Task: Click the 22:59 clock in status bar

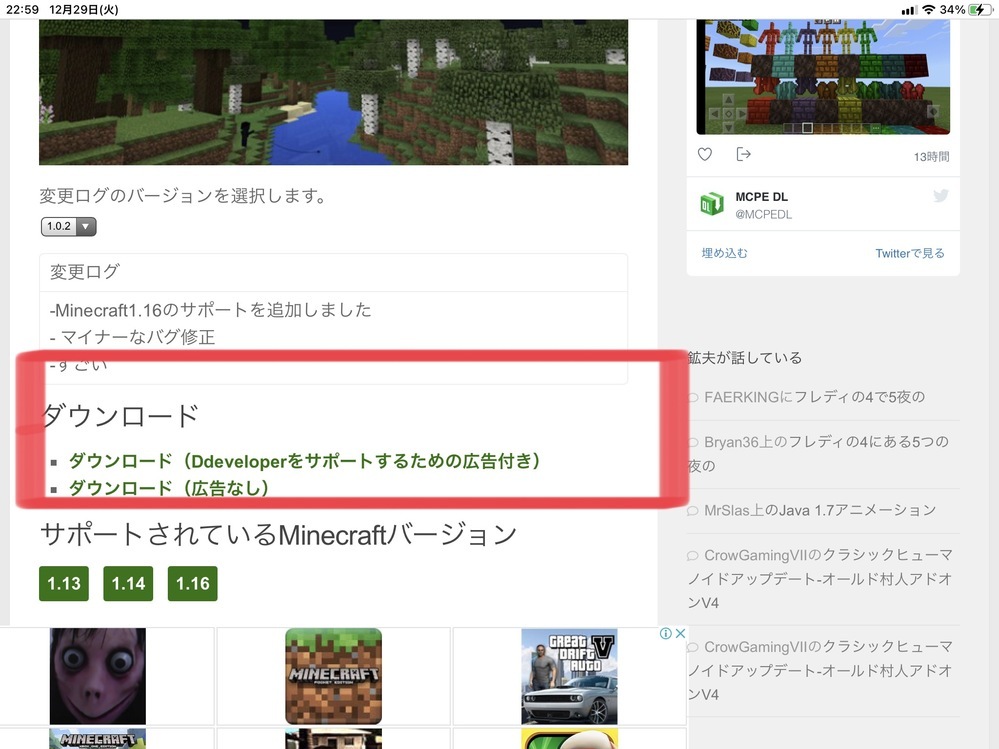Action: 22,10
